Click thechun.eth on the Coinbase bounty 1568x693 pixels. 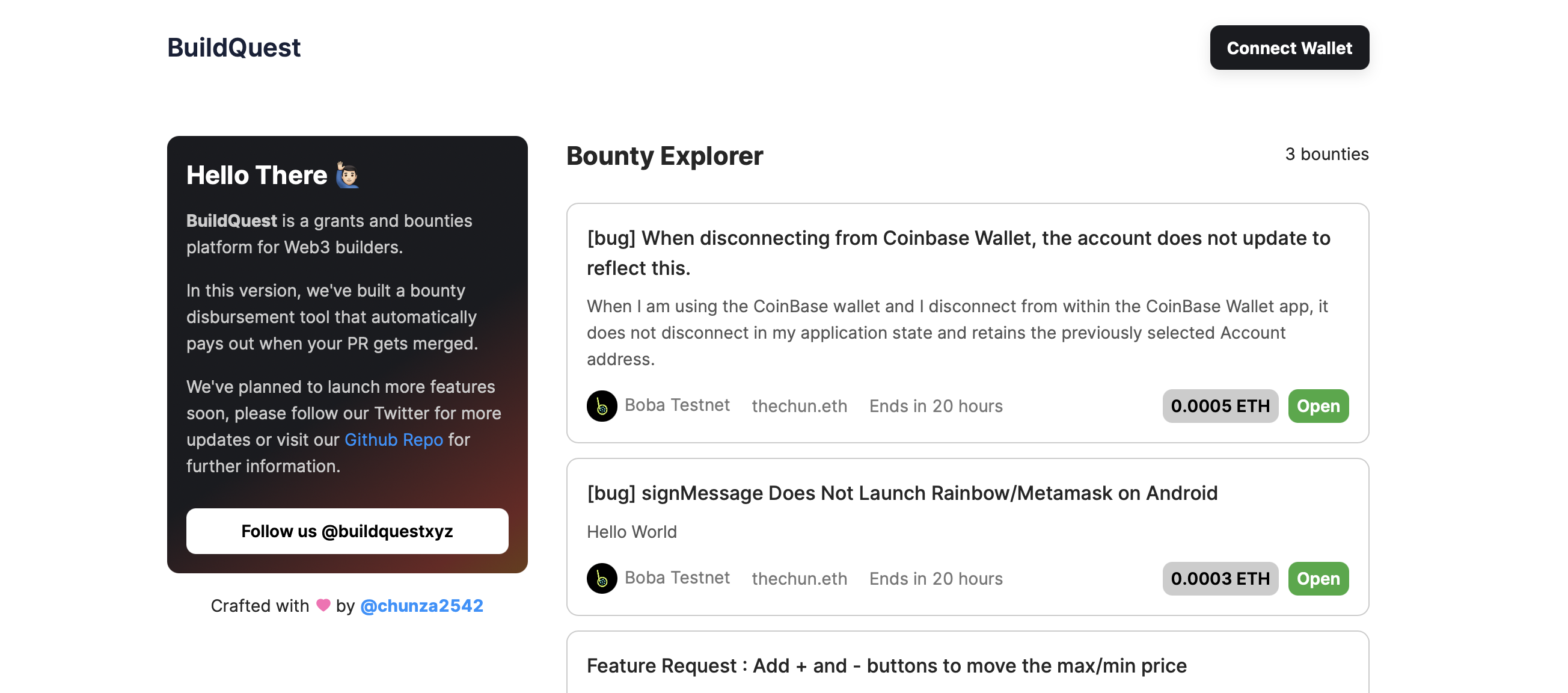click(x=798, y=405)
